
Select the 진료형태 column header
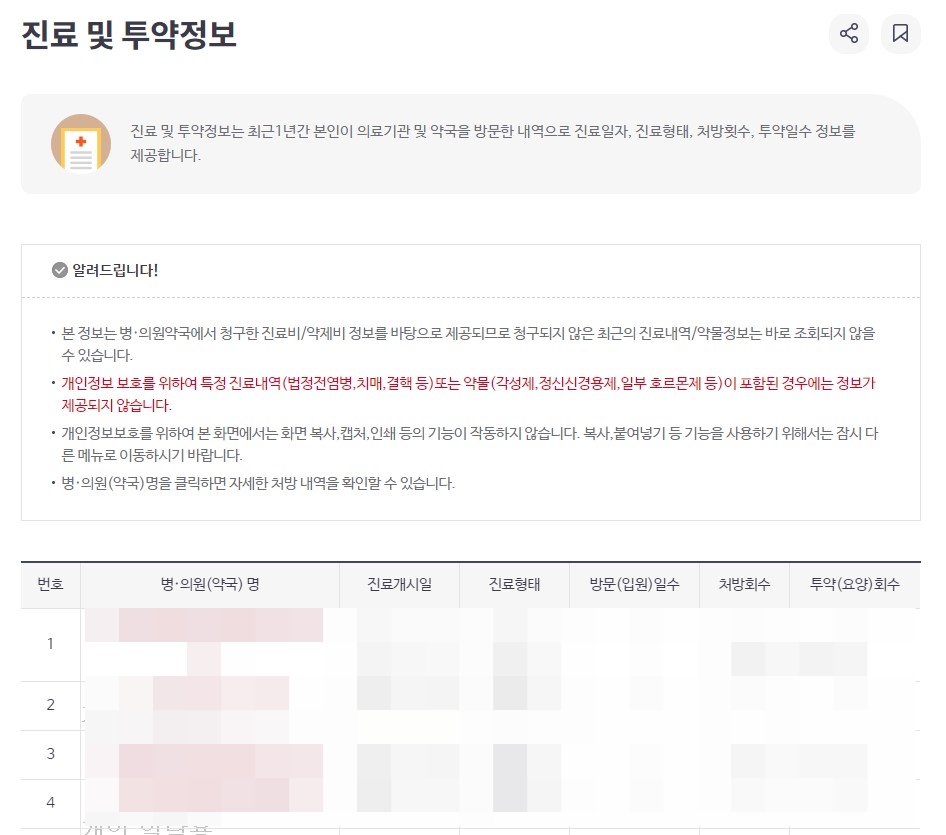[x=514, y=584]
